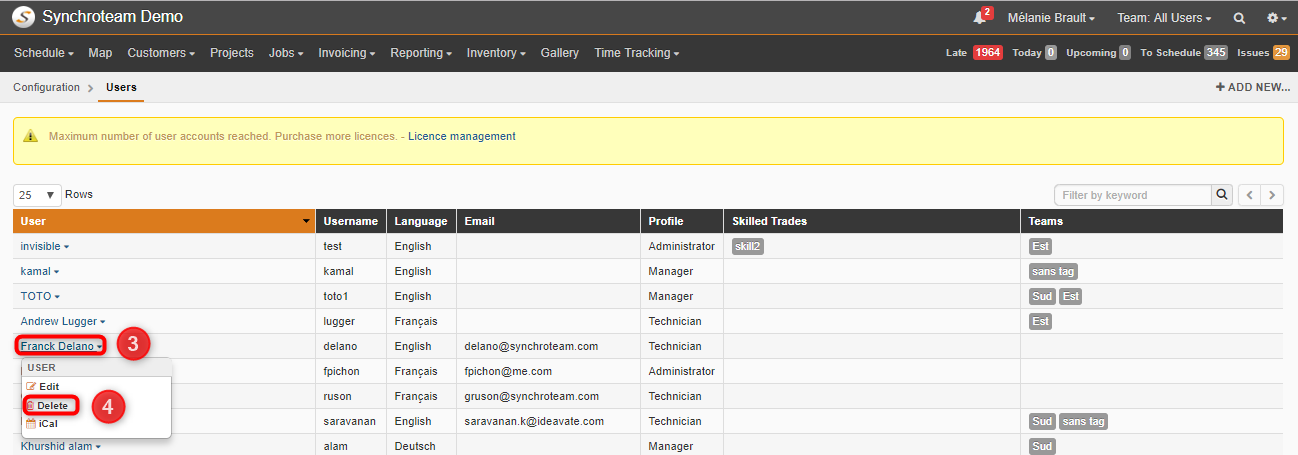Screen dimensions: 1298x455
Task: Select email gruson@synchroteam.com
Action: pos(531,396)
